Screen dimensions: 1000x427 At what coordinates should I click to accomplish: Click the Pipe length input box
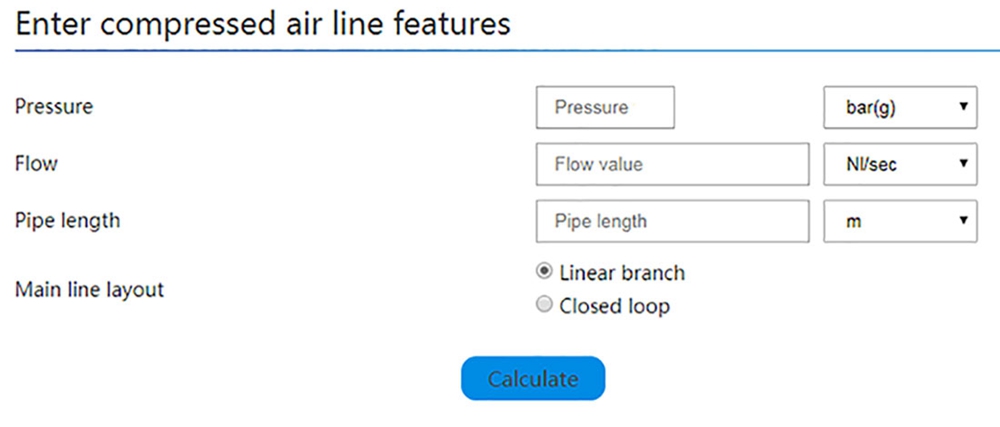coord(672,221)
